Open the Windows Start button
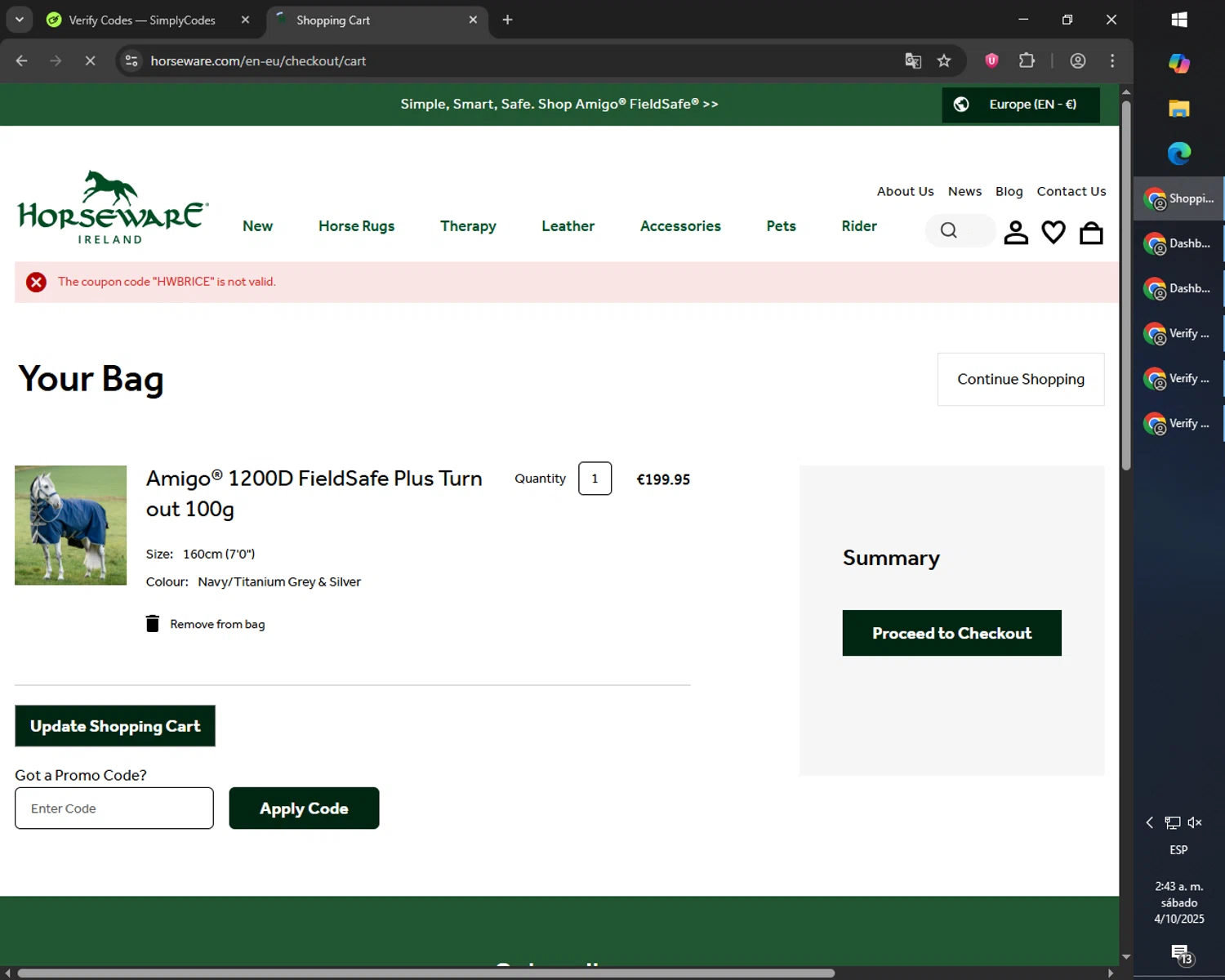The width and height of the screenshot is (1225, 980). [1179, 20]
